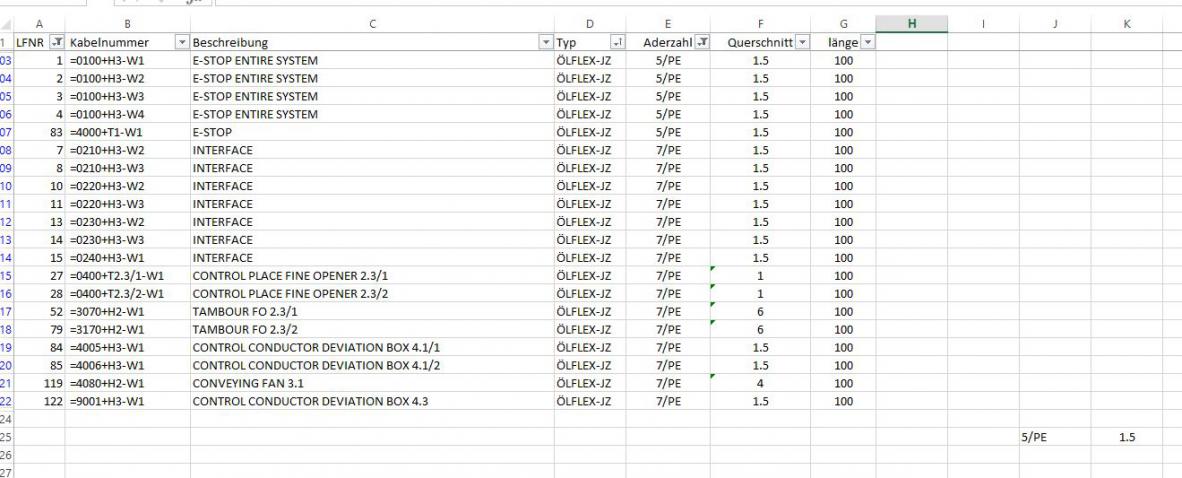The height and width of the screenshot is (478, 1182).
Task: Click cell =0400+T2.3/1-W1
Action: [x=127, y=276]
